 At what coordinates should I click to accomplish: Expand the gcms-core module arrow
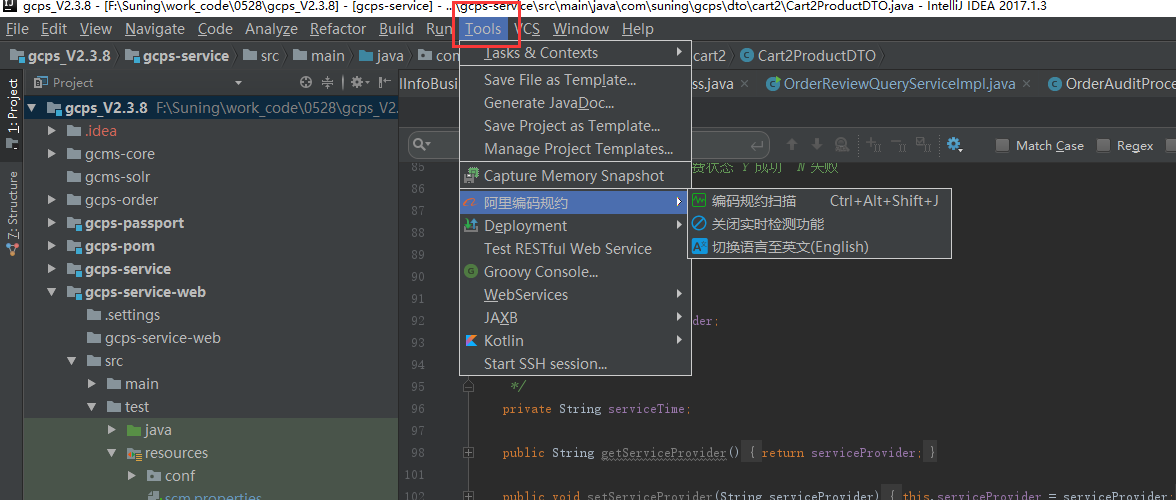[52, 154]
